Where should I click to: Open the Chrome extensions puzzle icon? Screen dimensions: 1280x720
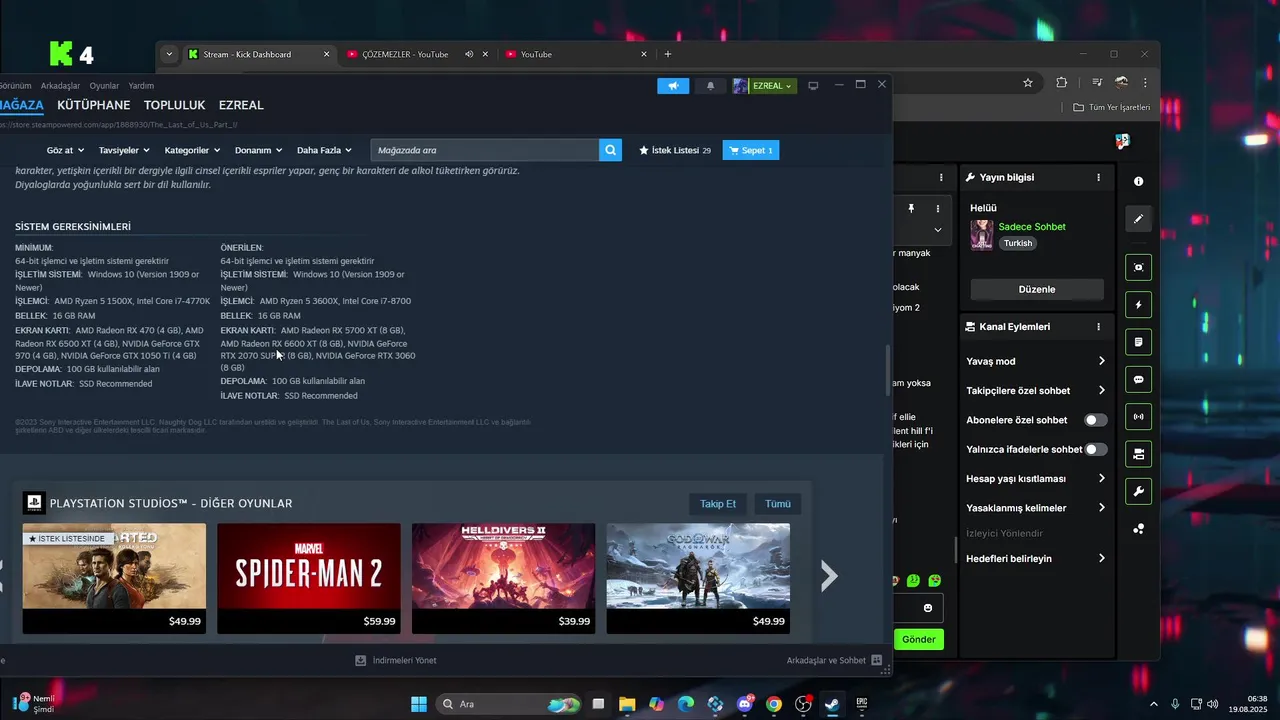point(1061,82)
